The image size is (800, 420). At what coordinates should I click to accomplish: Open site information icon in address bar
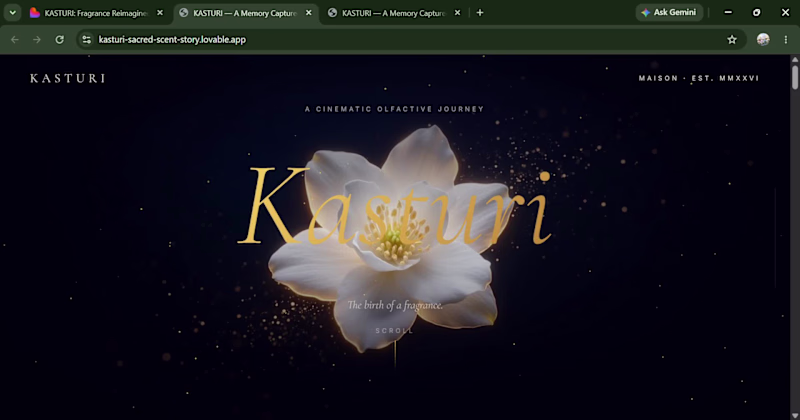(86, 39)
